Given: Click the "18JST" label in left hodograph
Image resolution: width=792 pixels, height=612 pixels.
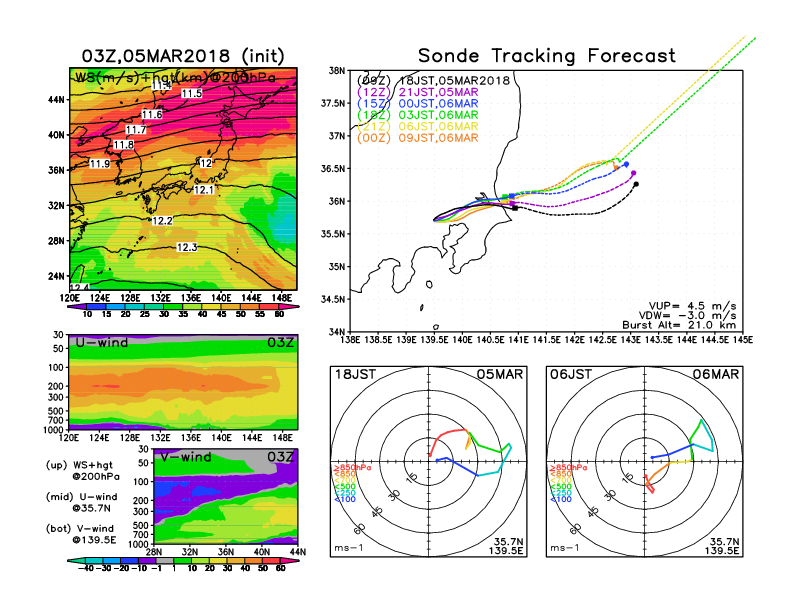Looking at the screenshot, I should coord(355,374).
